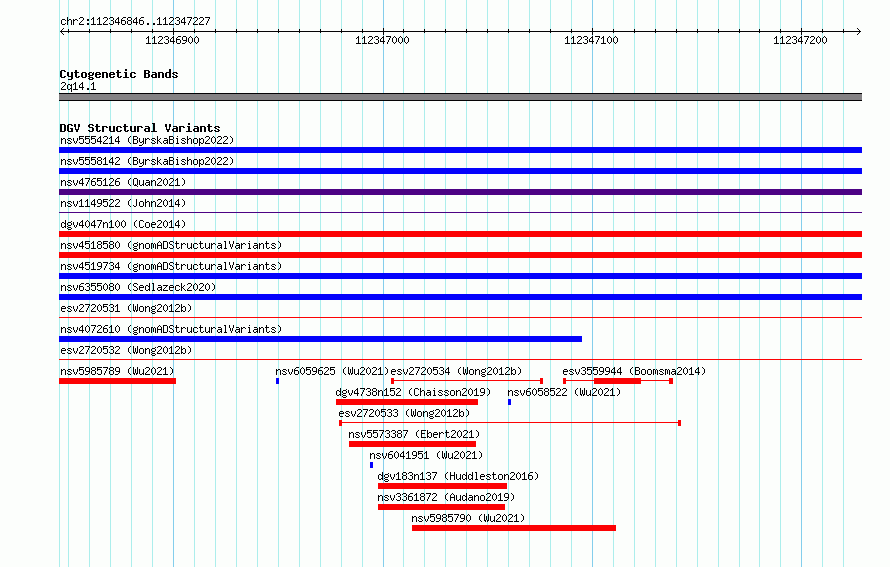Viewport: 890px width, 567px height.
Task: Click nsv4072610 (gnomADStructuralVariants) label
Action: (171, 329)
